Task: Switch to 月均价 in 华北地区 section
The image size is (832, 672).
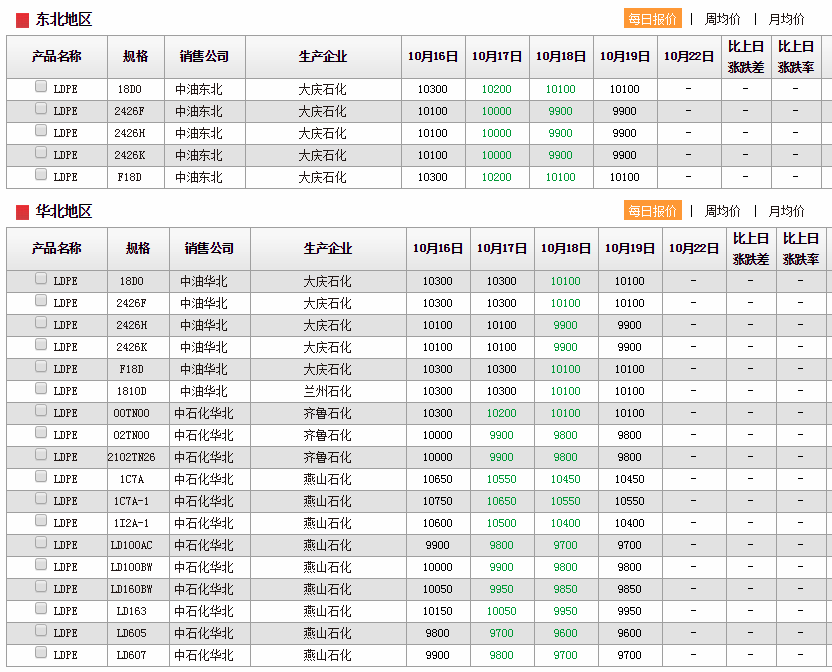Action: [x=786, y=211]
